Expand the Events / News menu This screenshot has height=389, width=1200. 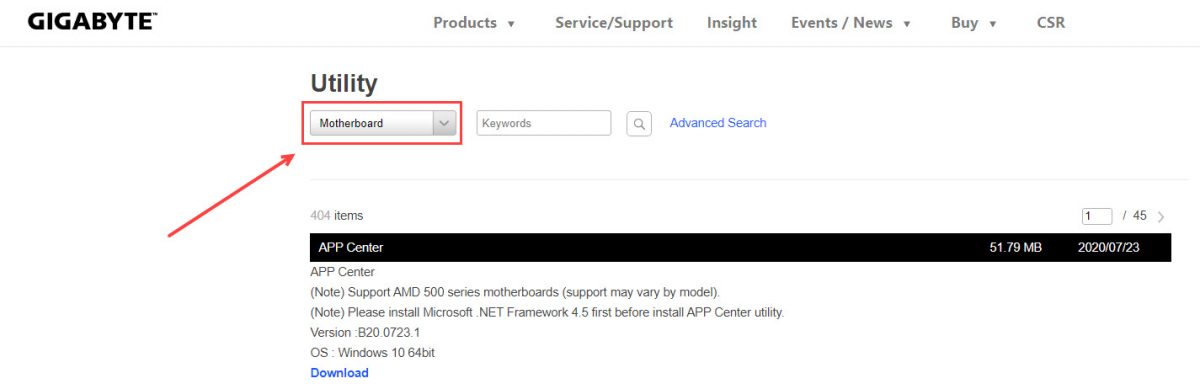851,22
